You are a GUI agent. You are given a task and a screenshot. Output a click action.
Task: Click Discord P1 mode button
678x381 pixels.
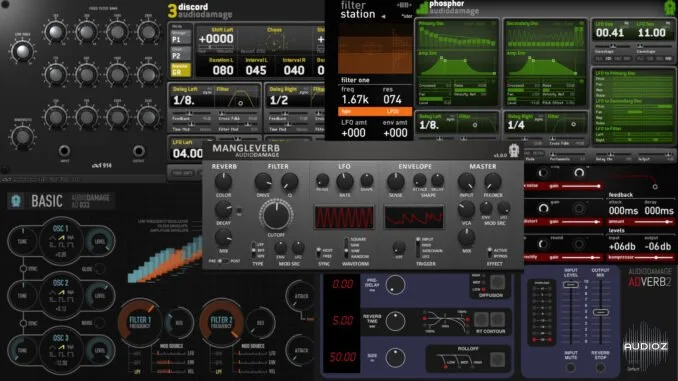180,37
